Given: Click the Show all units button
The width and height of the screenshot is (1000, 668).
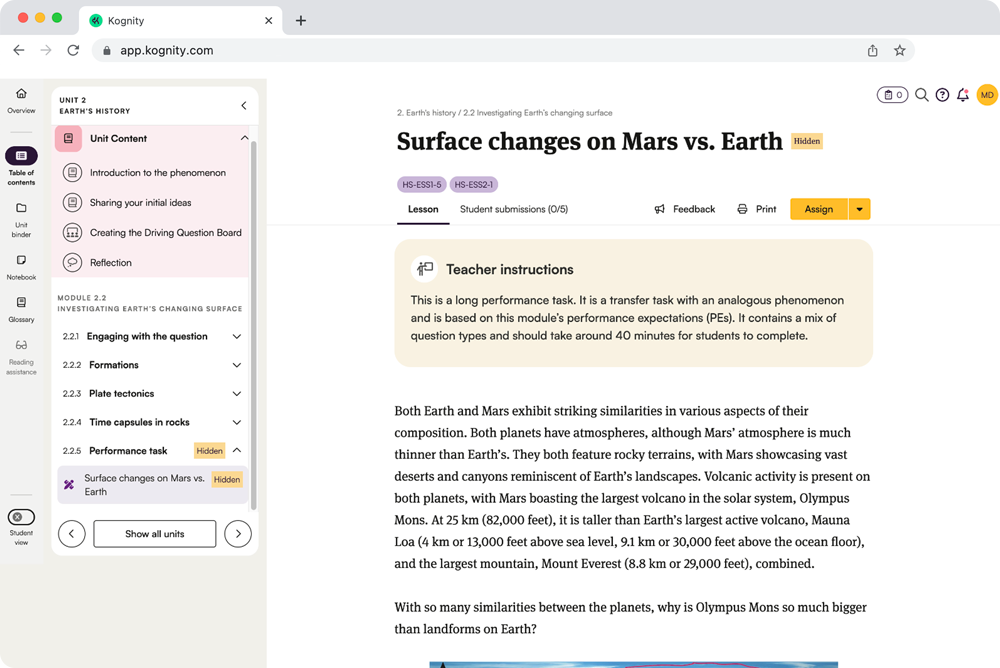Looking at the screenshot, I should pos(154,533).
